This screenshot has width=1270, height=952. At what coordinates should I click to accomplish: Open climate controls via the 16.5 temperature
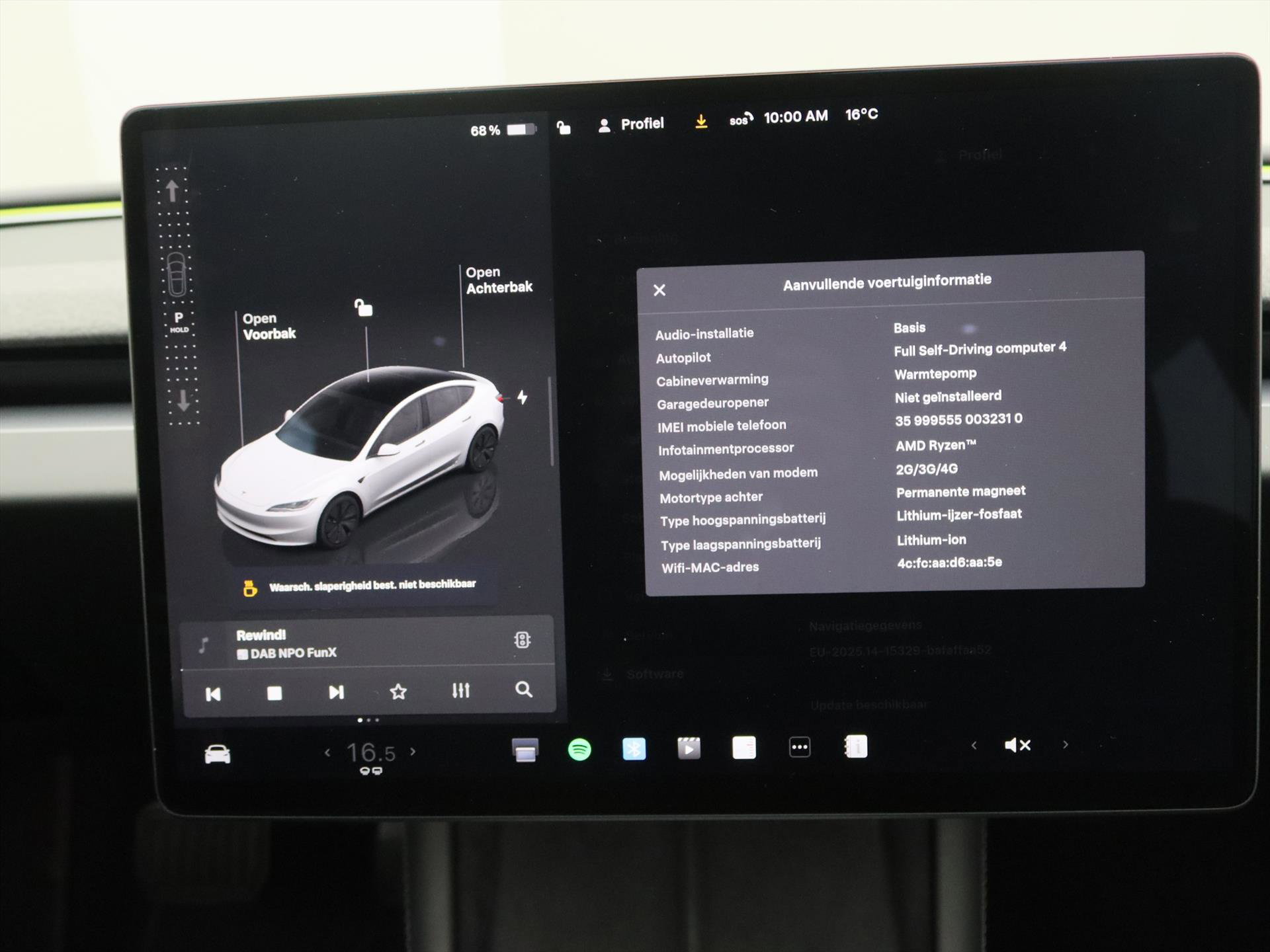(x=371, y=753)
